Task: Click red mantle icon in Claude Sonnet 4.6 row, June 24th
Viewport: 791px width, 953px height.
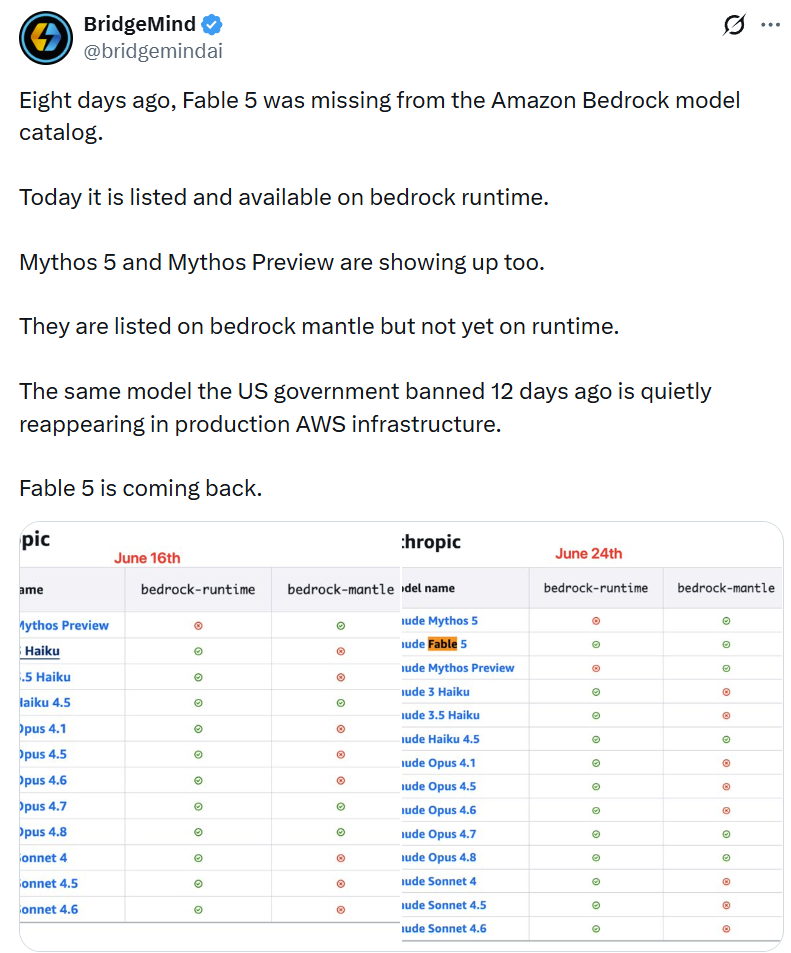Action: point(726,929)
